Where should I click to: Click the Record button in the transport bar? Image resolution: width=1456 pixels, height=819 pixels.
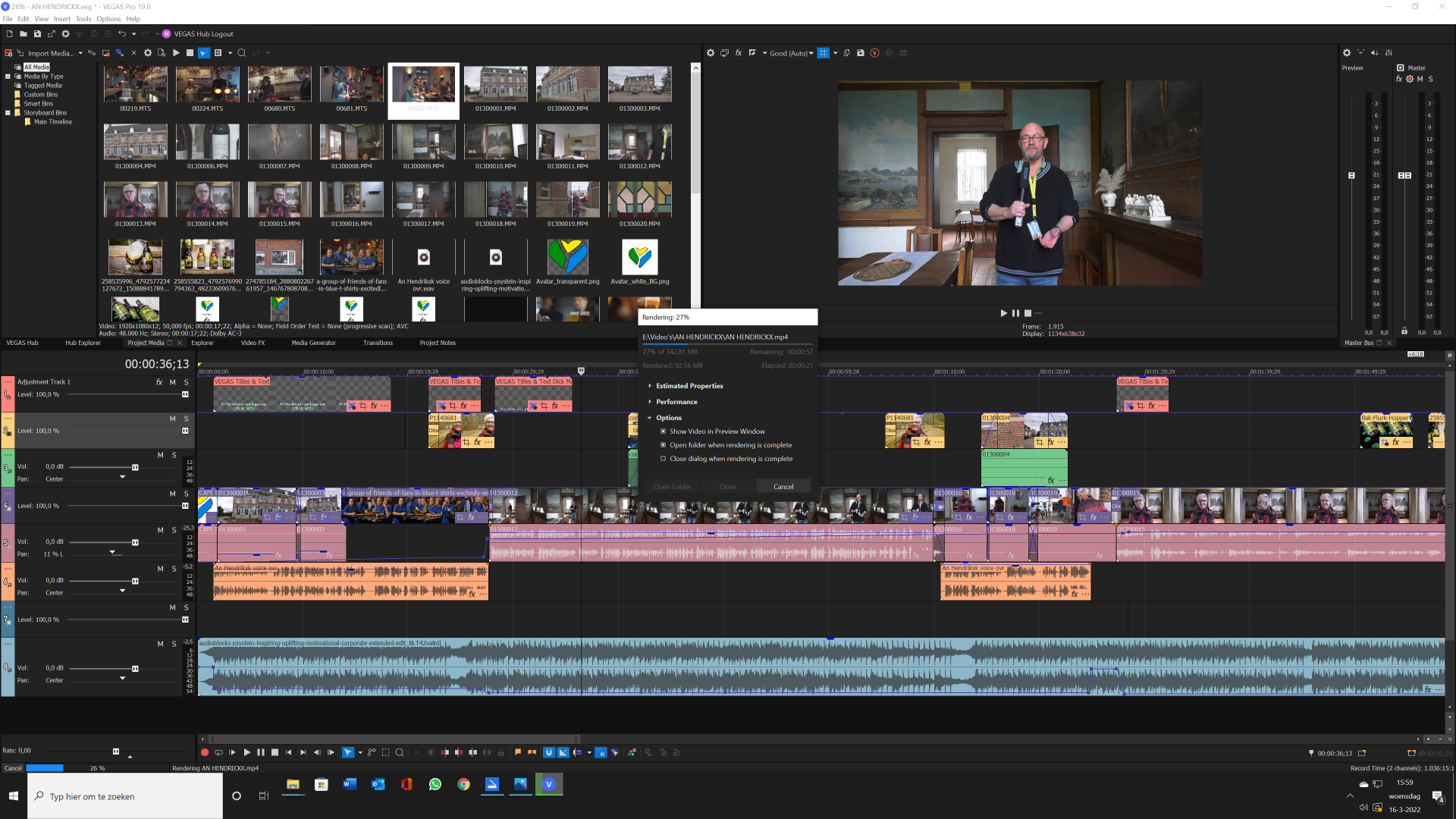click(x=205, y=753)
